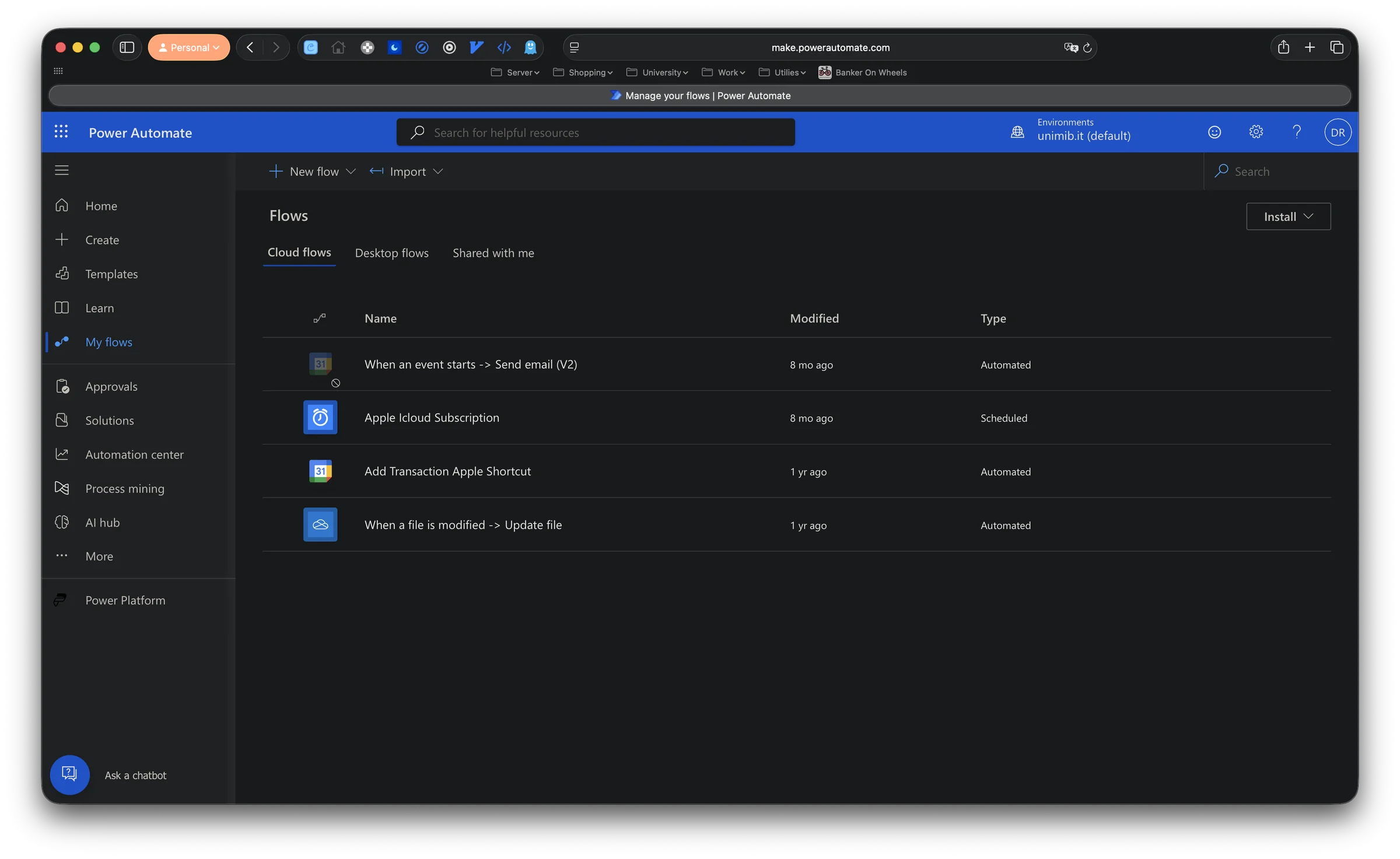Switch to the Desktop flows tab
Screen dimensions: 1400x859
click(392, 253)
